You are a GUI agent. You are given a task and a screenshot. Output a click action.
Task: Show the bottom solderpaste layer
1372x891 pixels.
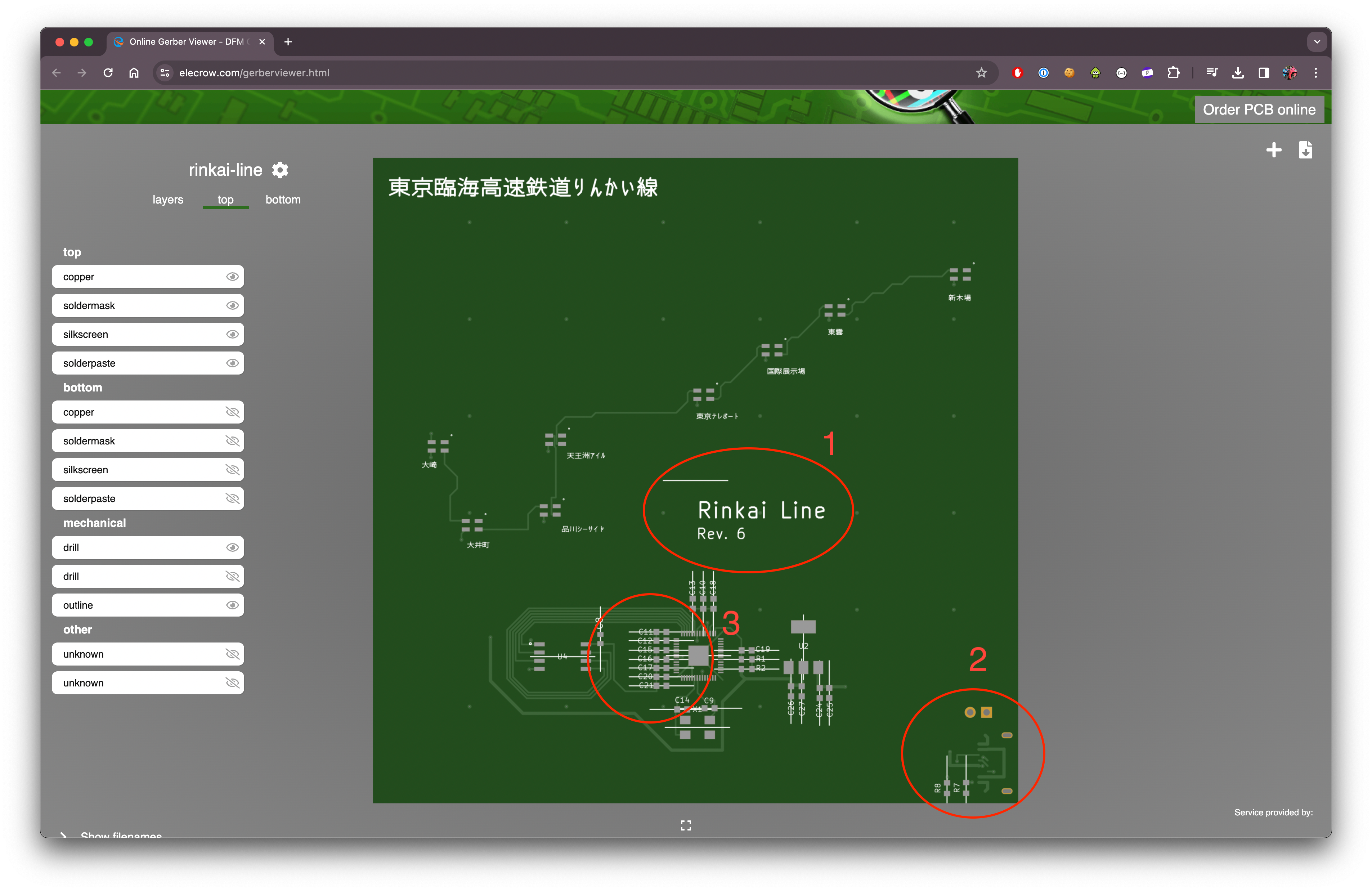click(x=232, y=499)
